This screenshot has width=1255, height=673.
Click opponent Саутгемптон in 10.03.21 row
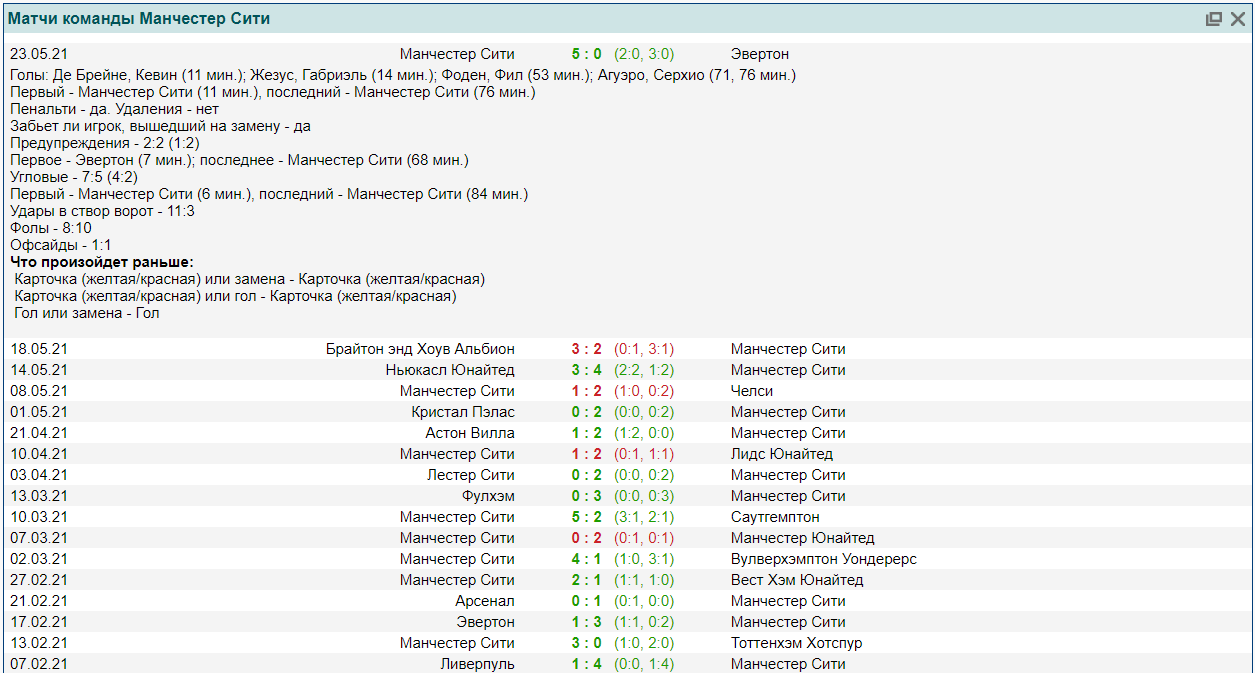(775, 517)
